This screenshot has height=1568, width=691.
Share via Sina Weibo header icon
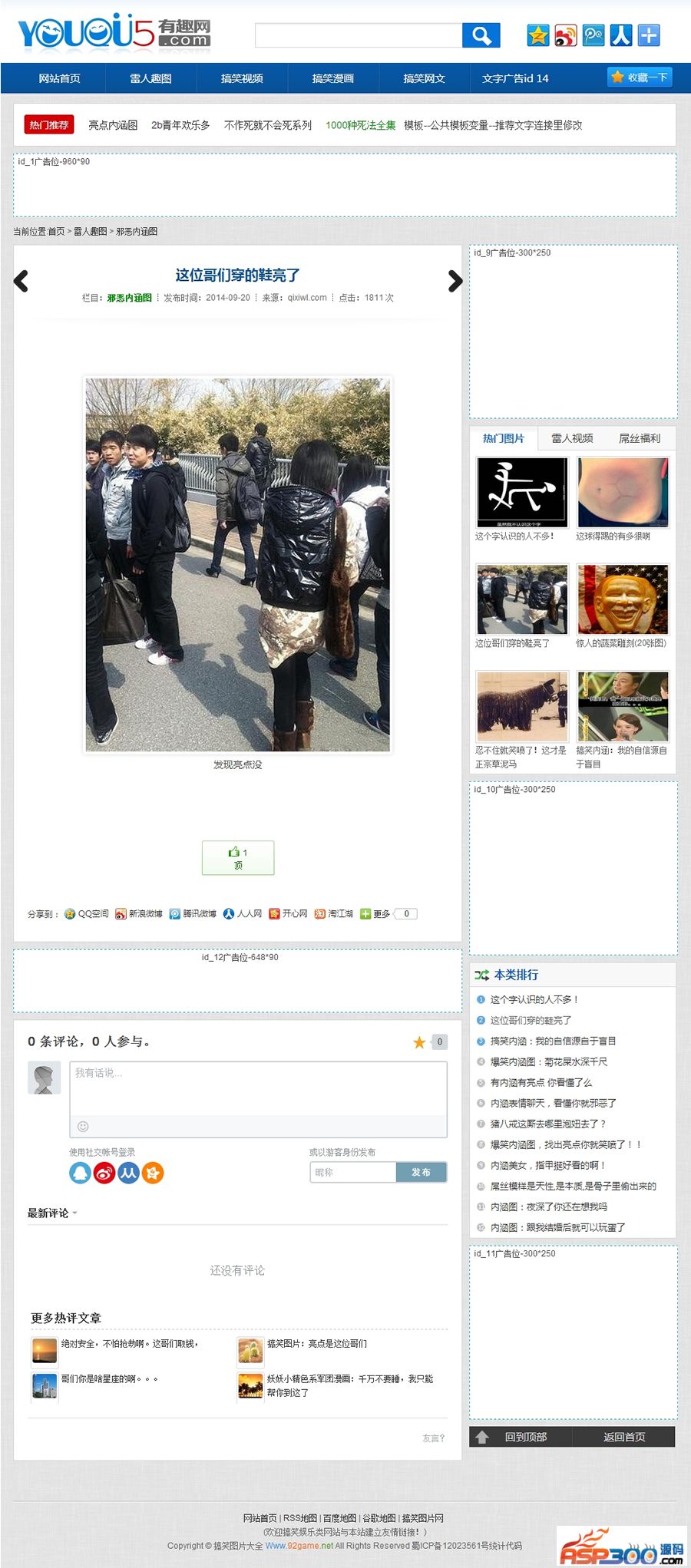pos(566,35)
